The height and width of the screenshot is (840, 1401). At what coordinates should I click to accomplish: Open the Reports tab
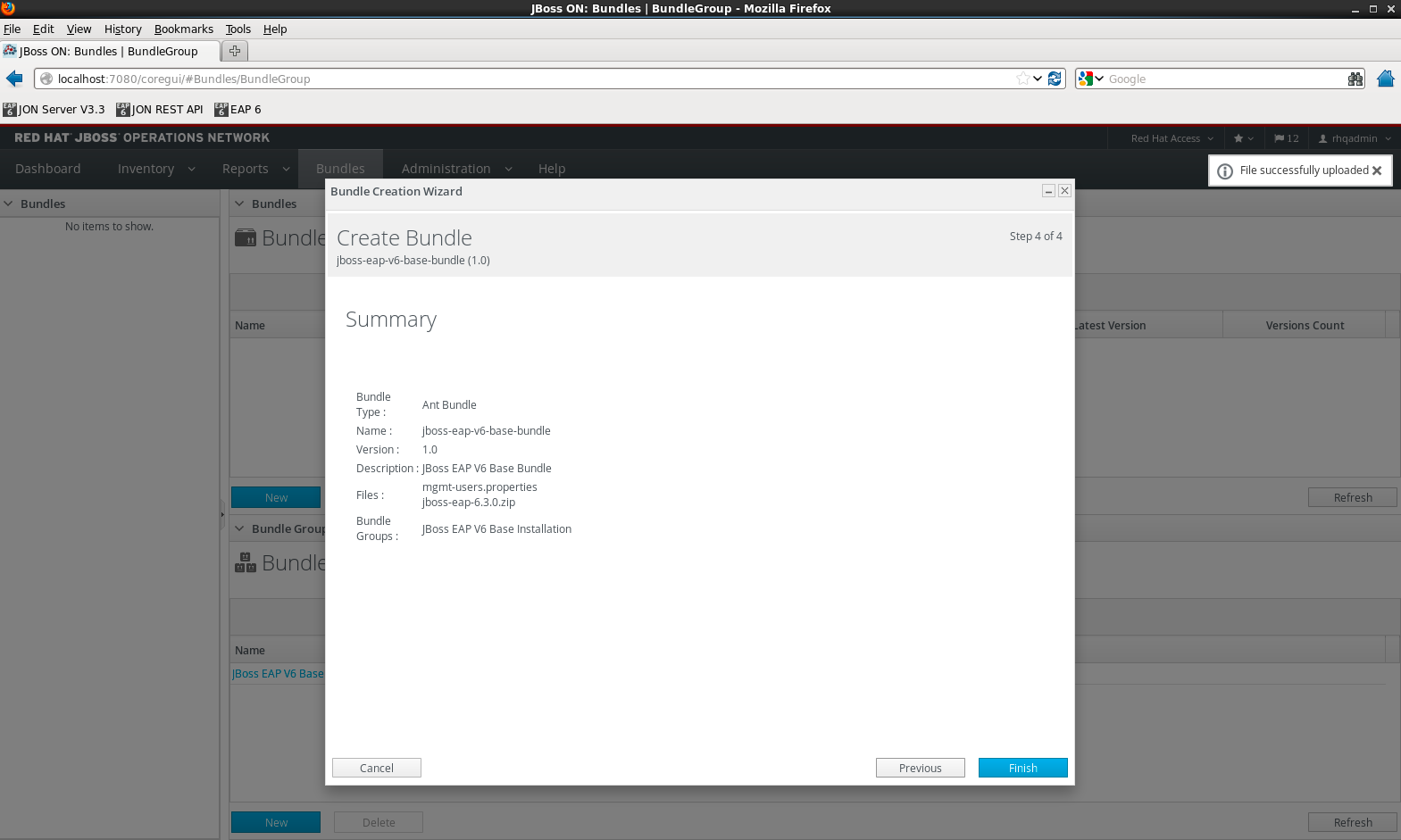pos(246,169)
